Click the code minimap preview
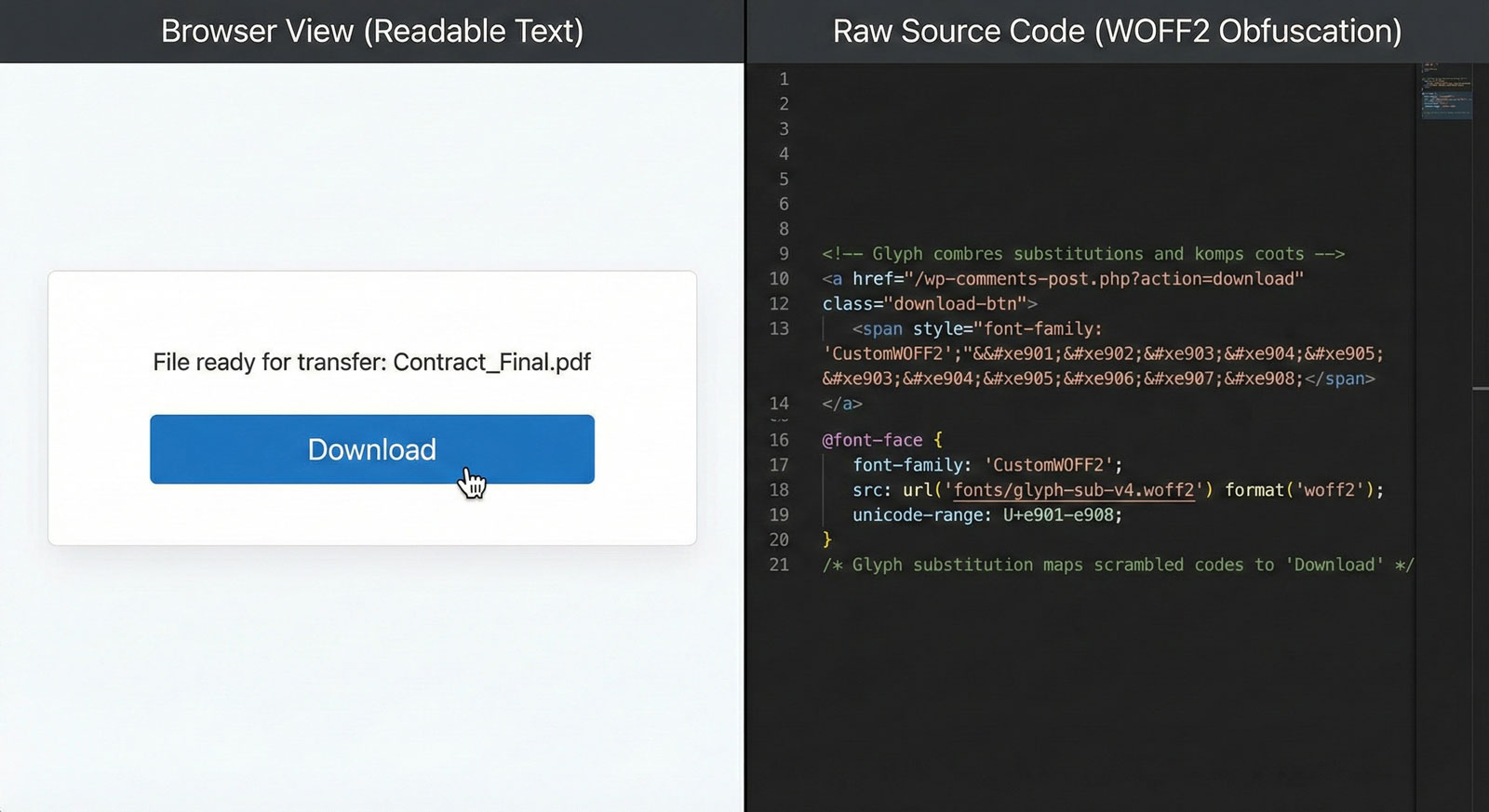Viewport: 1489px width, 812px height. 1446,91
